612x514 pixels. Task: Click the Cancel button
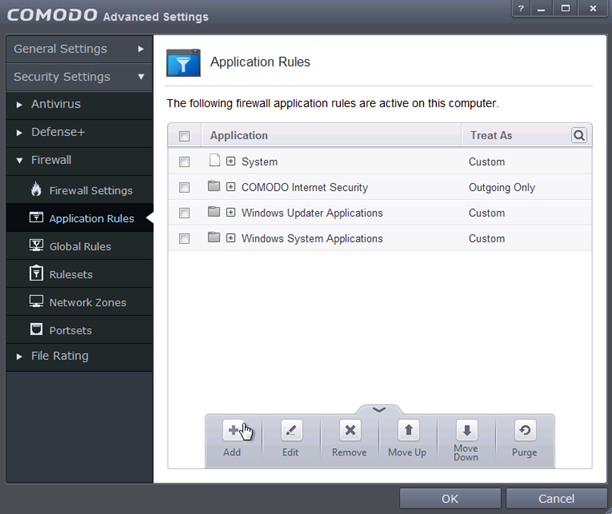click(x=556, y=498)
